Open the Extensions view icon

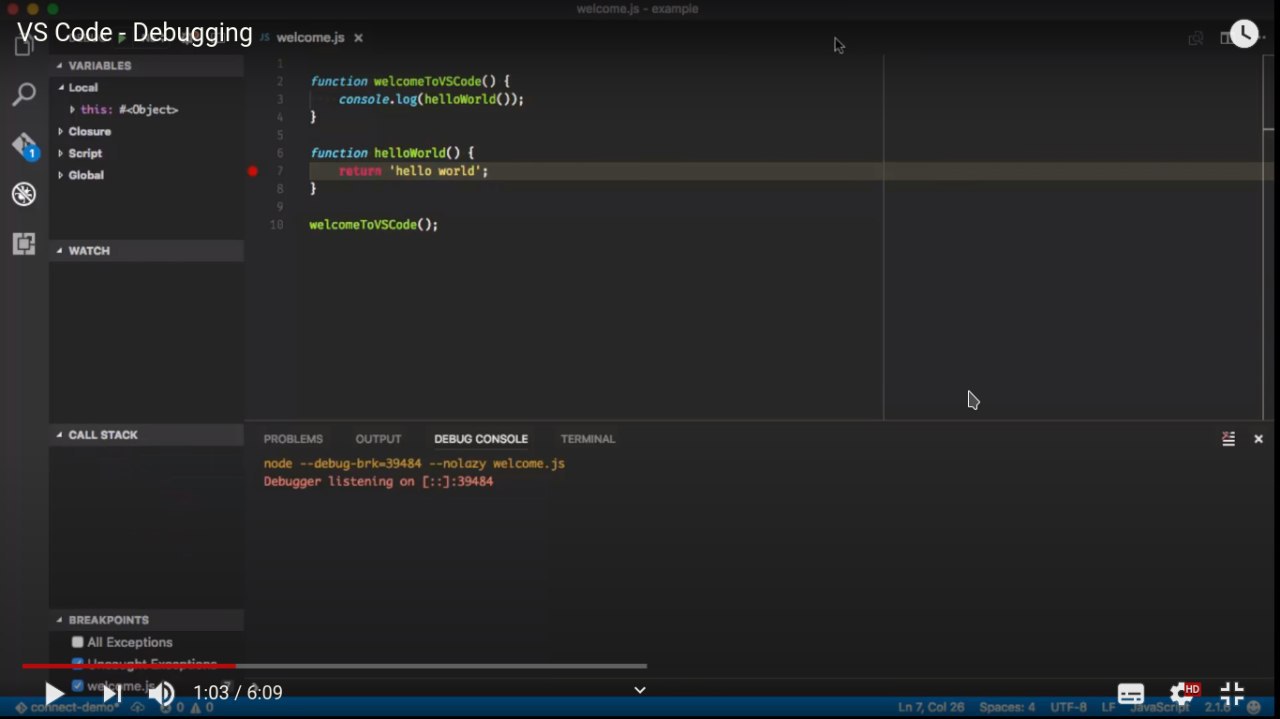(x=24, y=243)
